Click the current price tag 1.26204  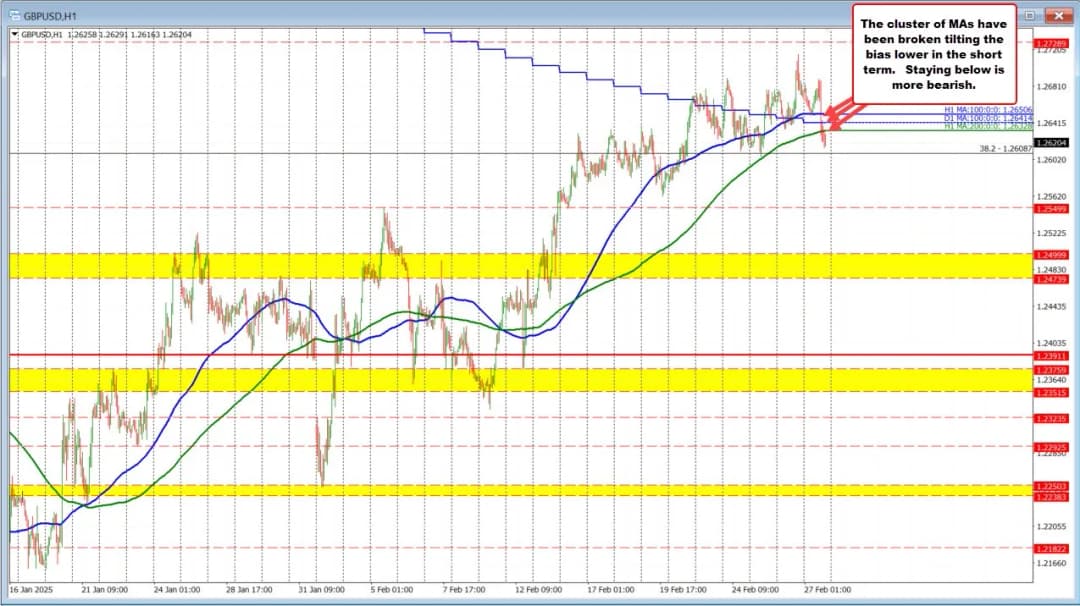point(1054,142)
